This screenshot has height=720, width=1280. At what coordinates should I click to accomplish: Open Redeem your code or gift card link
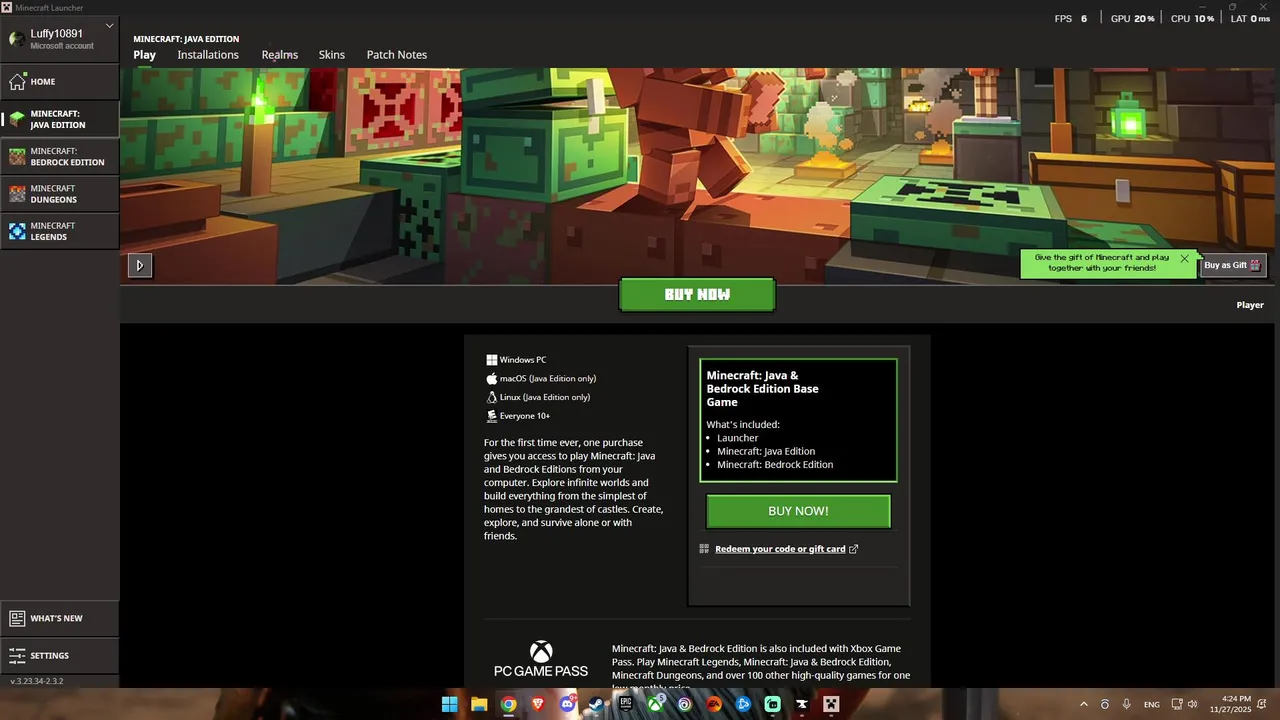click(x=780, y=549)
